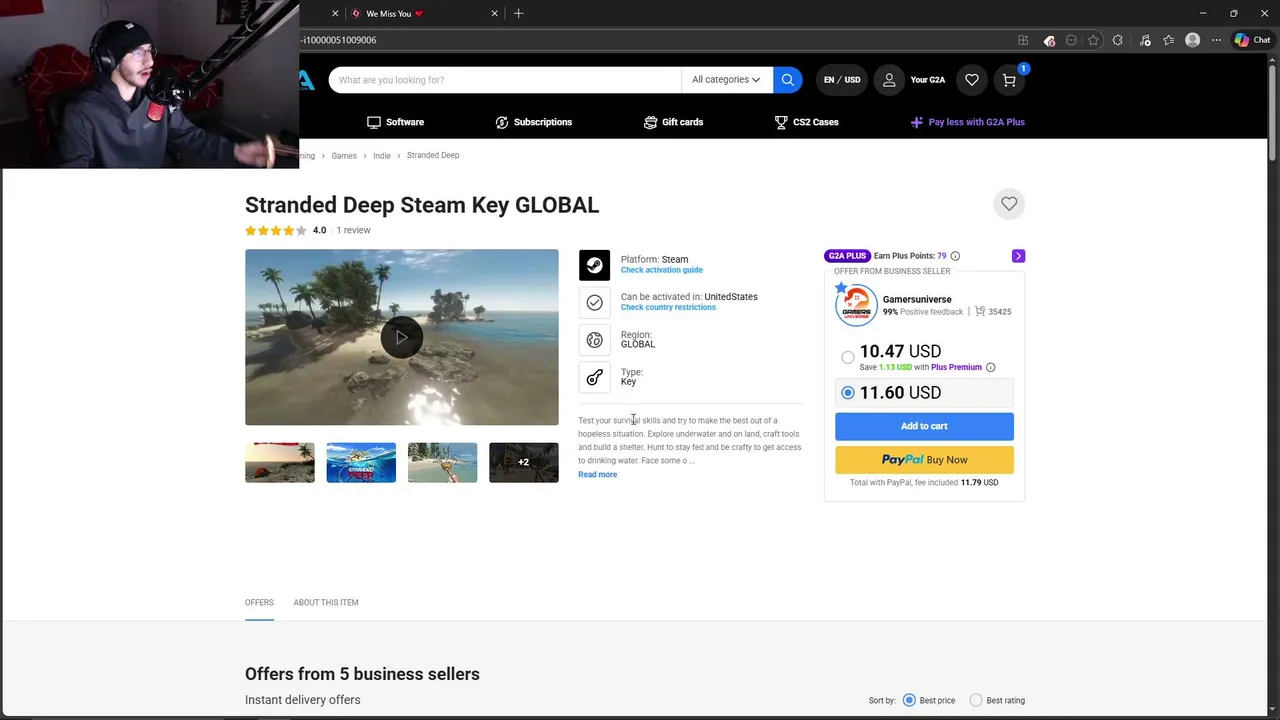Open browser media control icon

[x=1144, y=40]
